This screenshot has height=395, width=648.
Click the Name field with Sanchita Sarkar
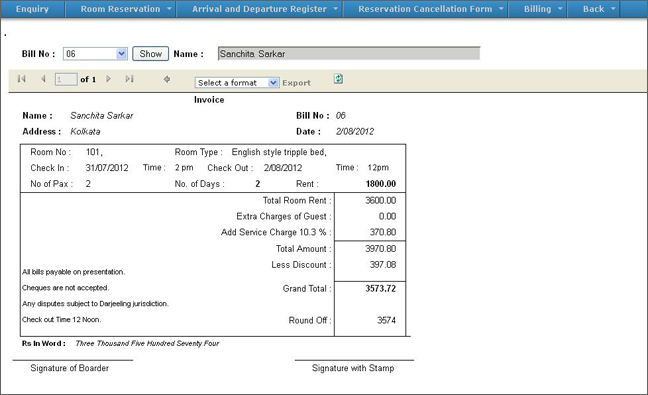pos(349,54)
